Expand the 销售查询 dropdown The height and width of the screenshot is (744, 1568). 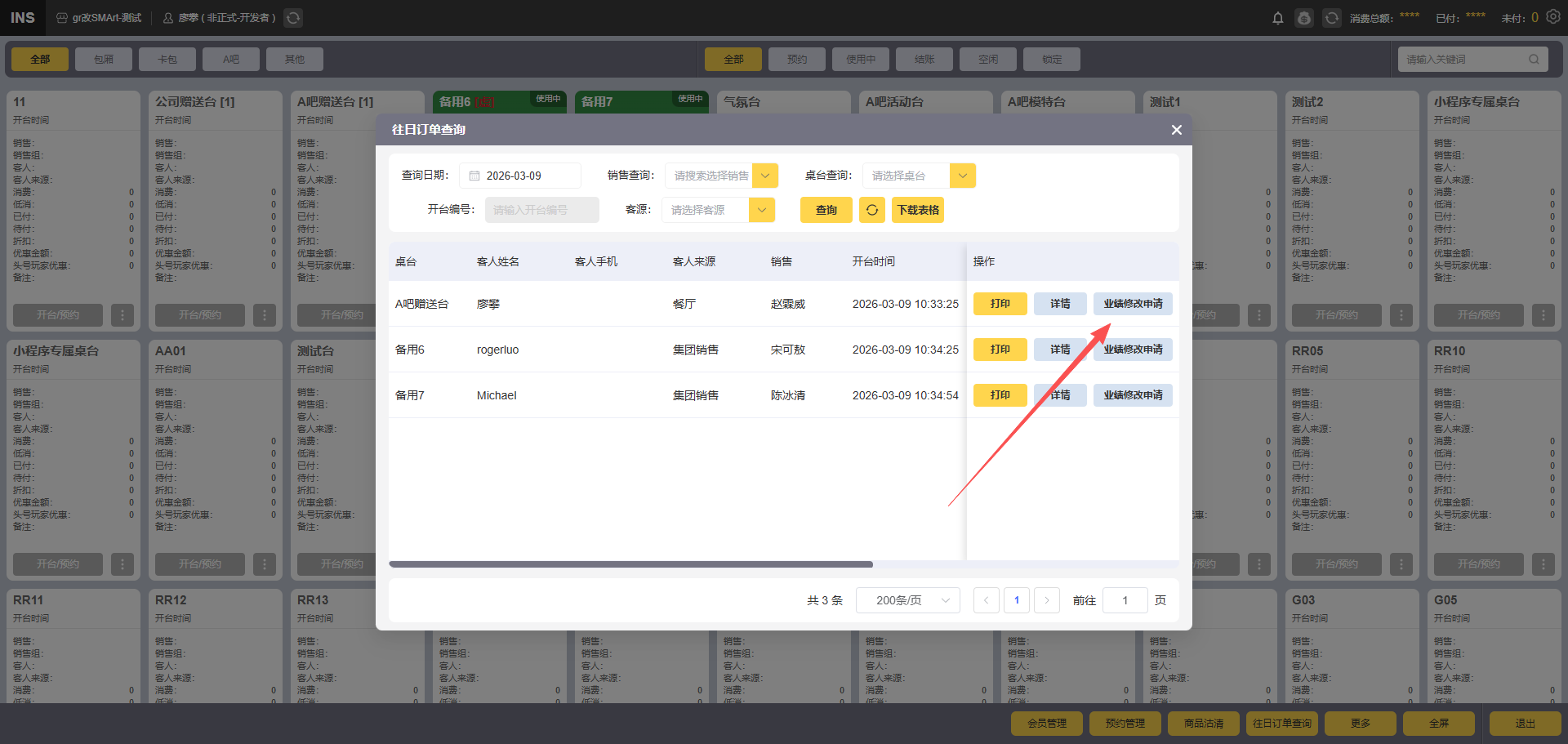tap(765, 176)
